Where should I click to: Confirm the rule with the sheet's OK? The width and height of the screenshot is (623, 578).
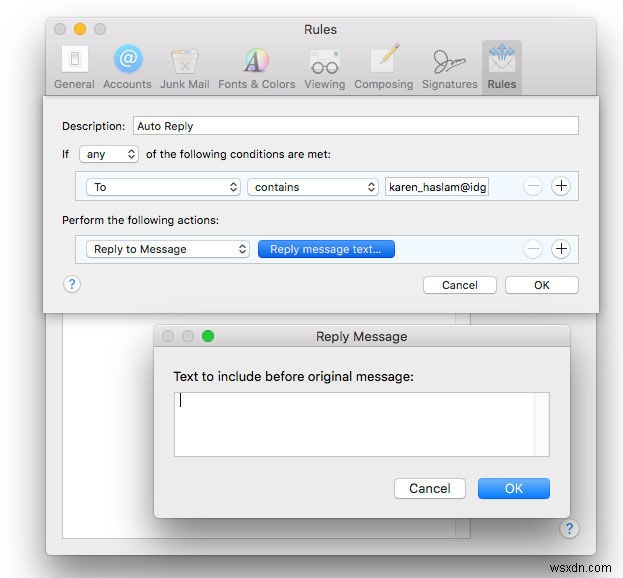click(x=542, y=285)
